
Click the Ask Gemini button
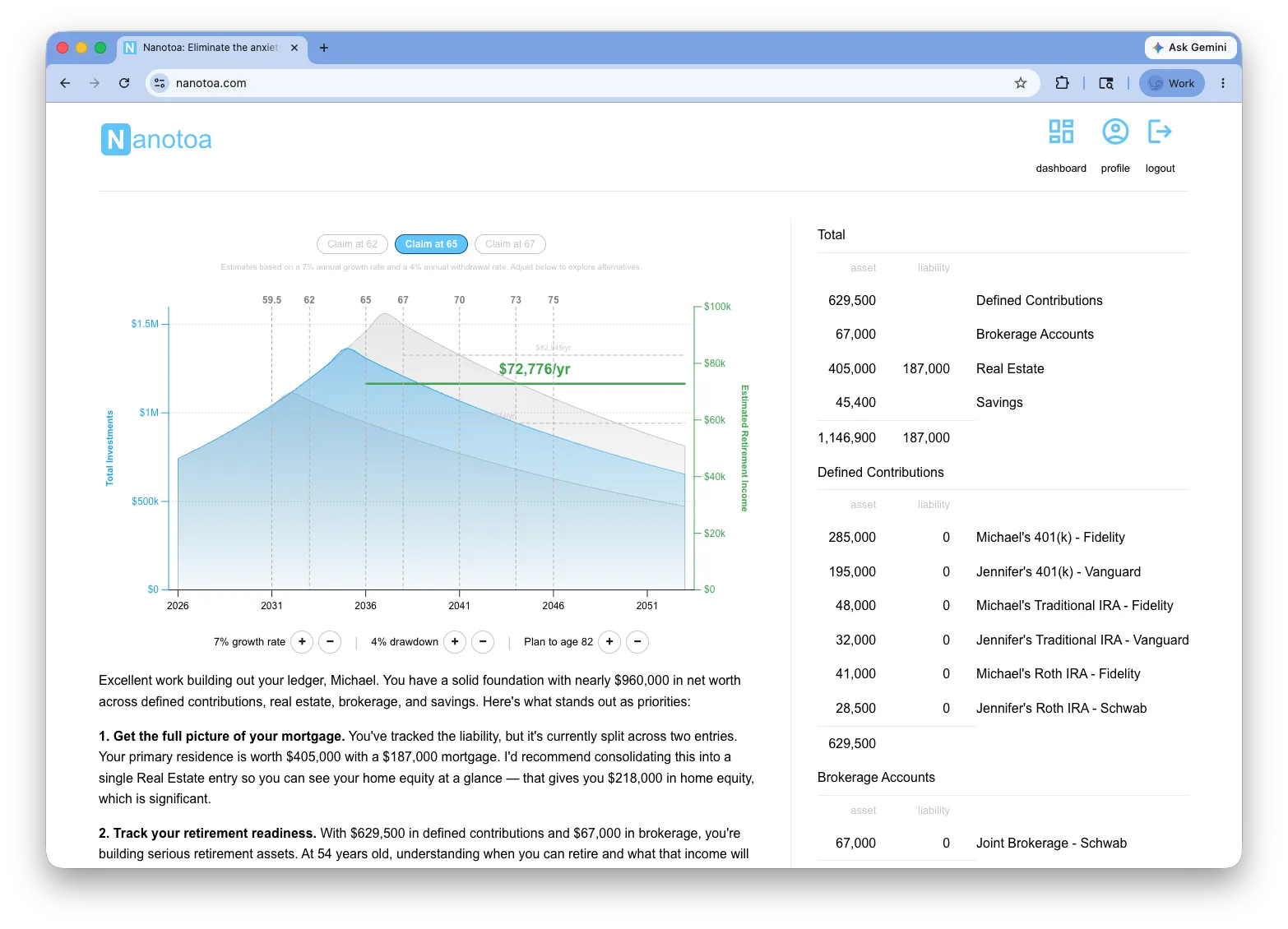click(x=1189, y=48)
